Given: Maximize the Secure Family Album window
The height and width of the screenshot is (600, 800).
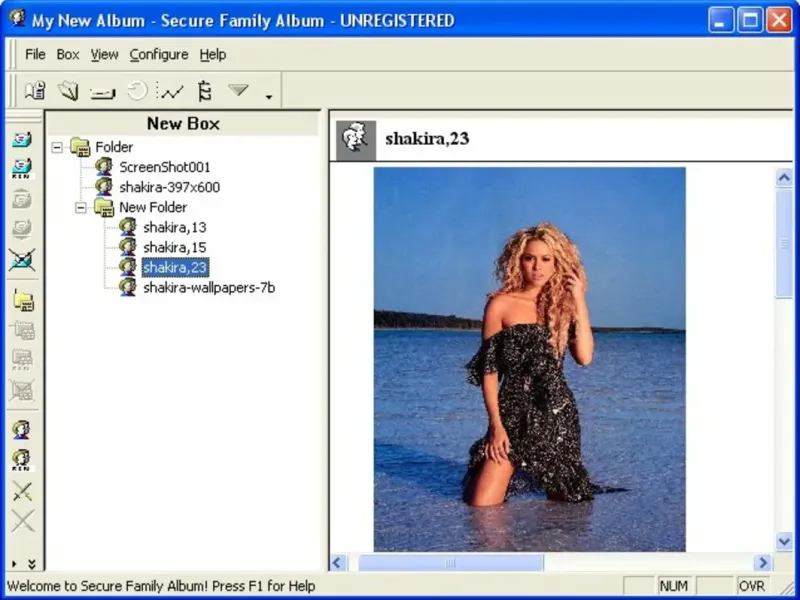Looking at the screenshot, I should pyautogui.click(x=750, y=20).
